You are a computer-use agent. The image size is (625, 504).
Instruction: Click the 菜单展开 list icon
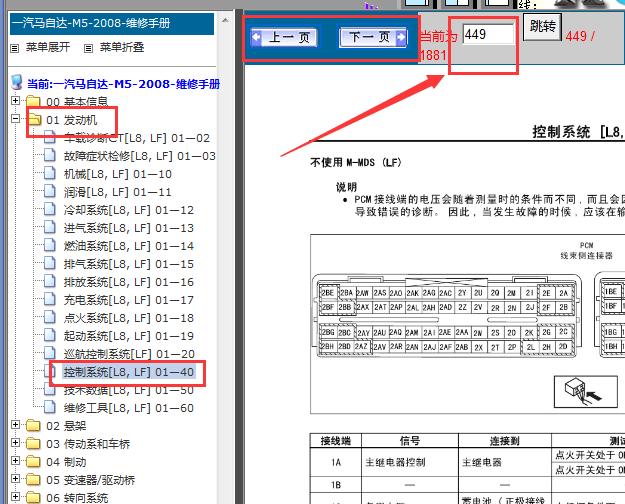pos(15,48)
